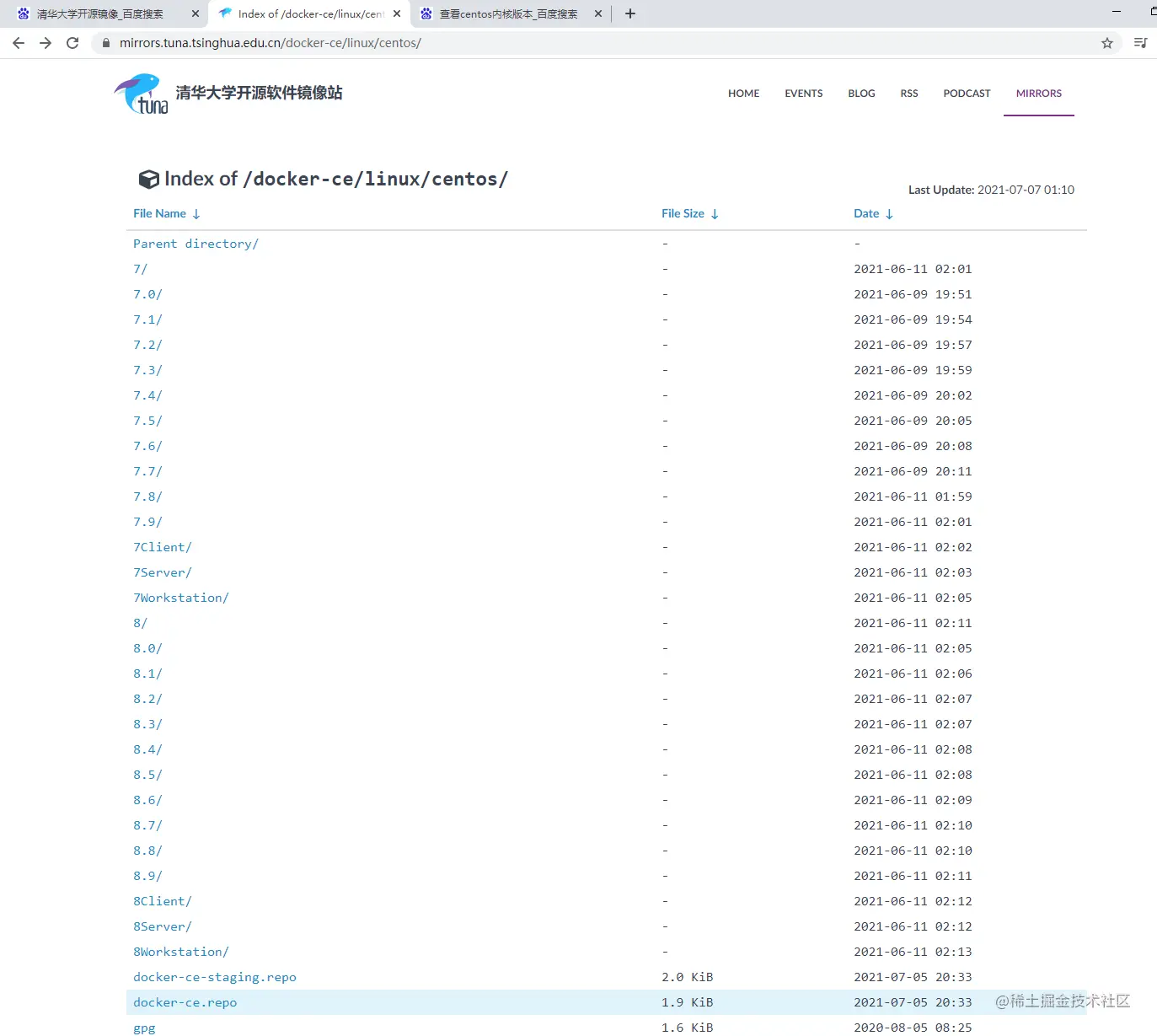Select the date 2021-07-05 20:33 for docker-ce.repo

(913, 1002)
